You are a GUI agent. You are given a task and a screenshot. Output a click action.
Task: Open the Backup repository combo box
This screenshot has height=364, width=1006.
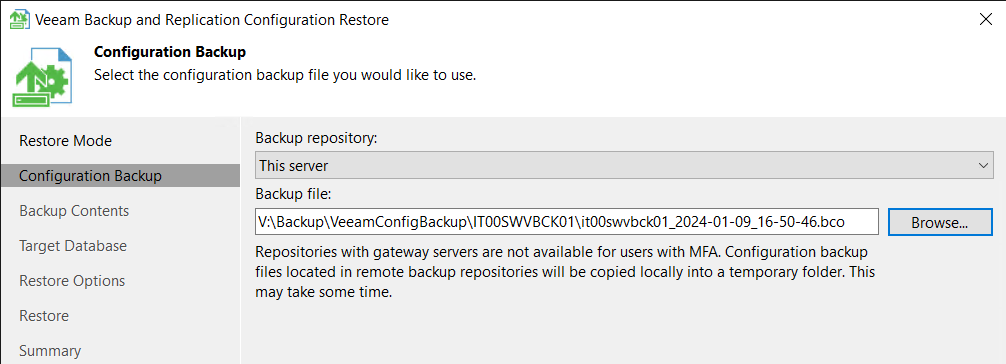624,166
